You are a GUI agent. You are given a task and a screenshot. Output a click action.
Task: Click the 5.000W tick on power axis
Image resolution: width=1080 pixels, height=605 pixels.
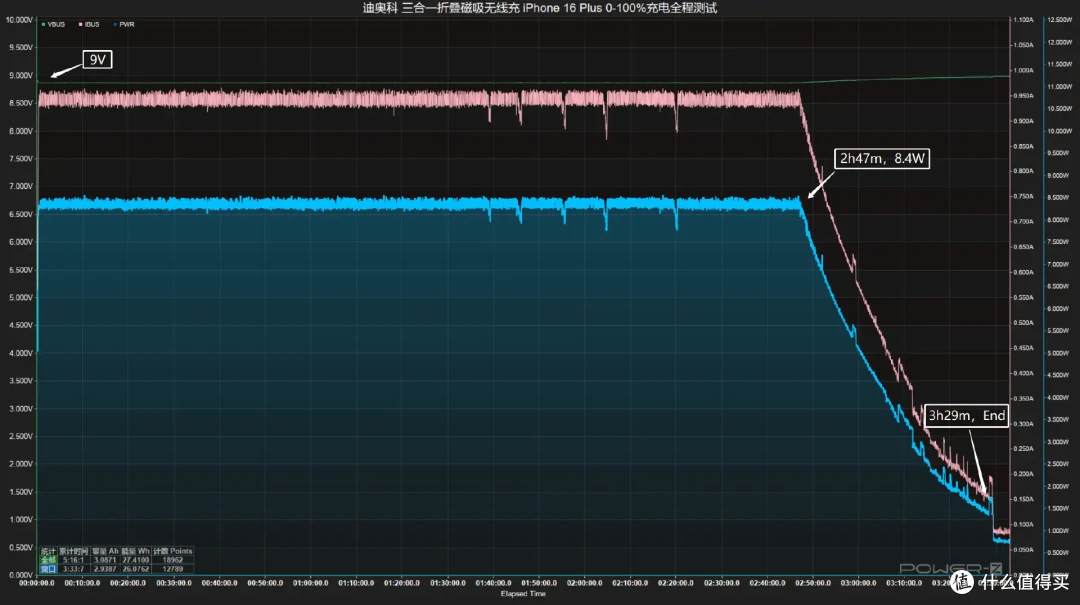pos(1059,353)
